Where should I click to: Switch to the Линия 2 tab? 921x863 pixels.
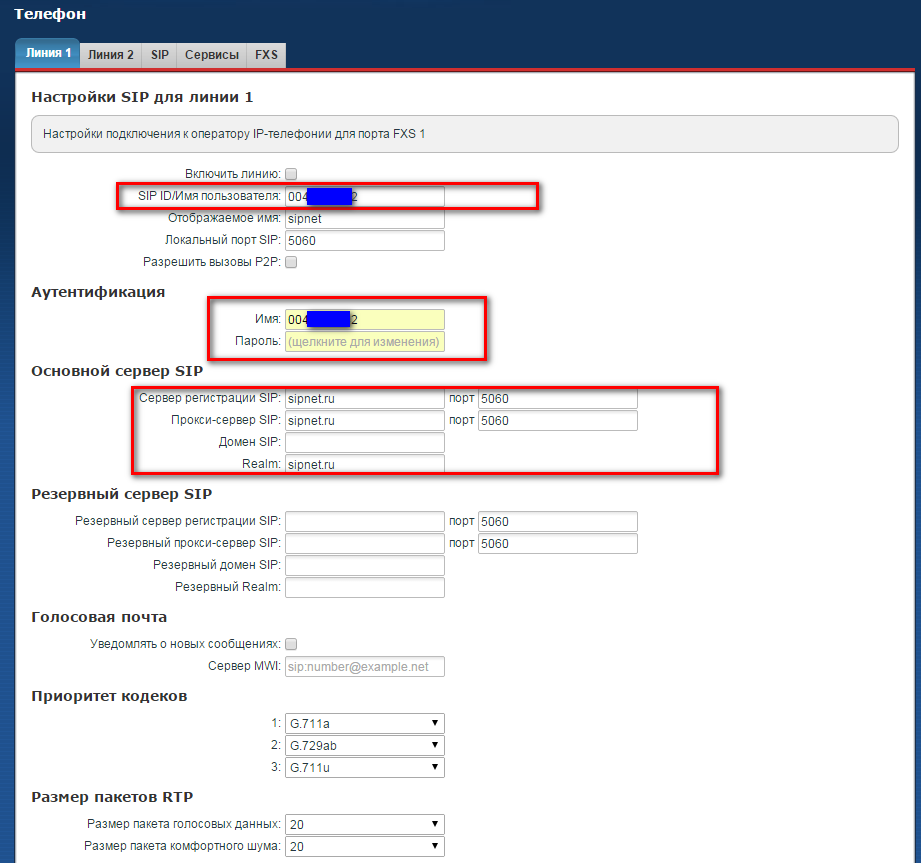(110, 55)
